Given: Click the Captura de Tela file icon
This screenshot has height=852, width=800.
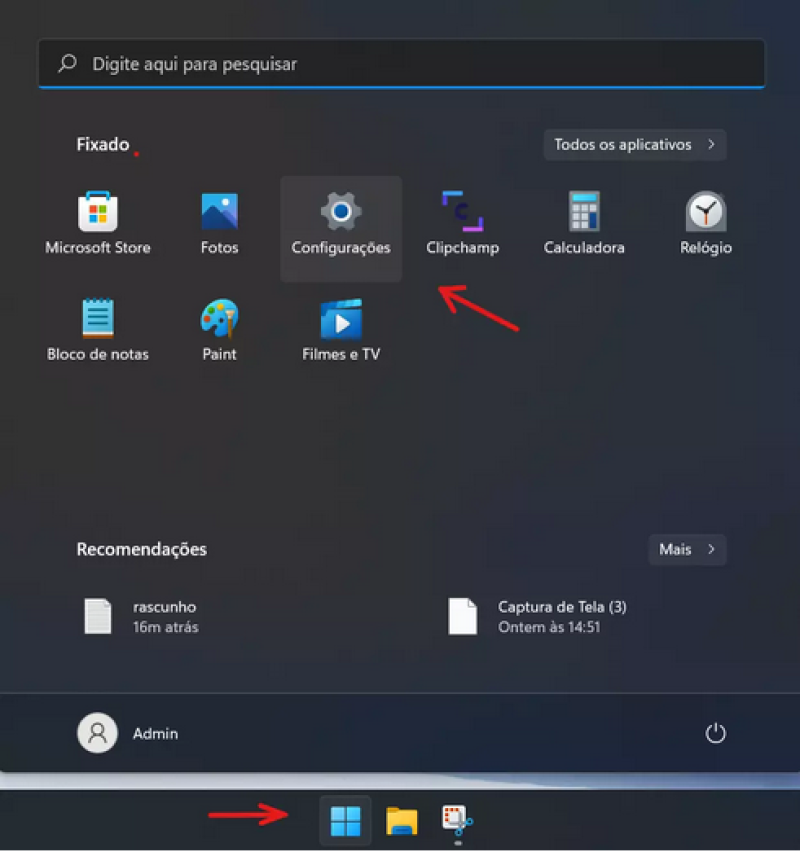Looking at the screenshot, I should pyautogui.click(x=462, y=616).
